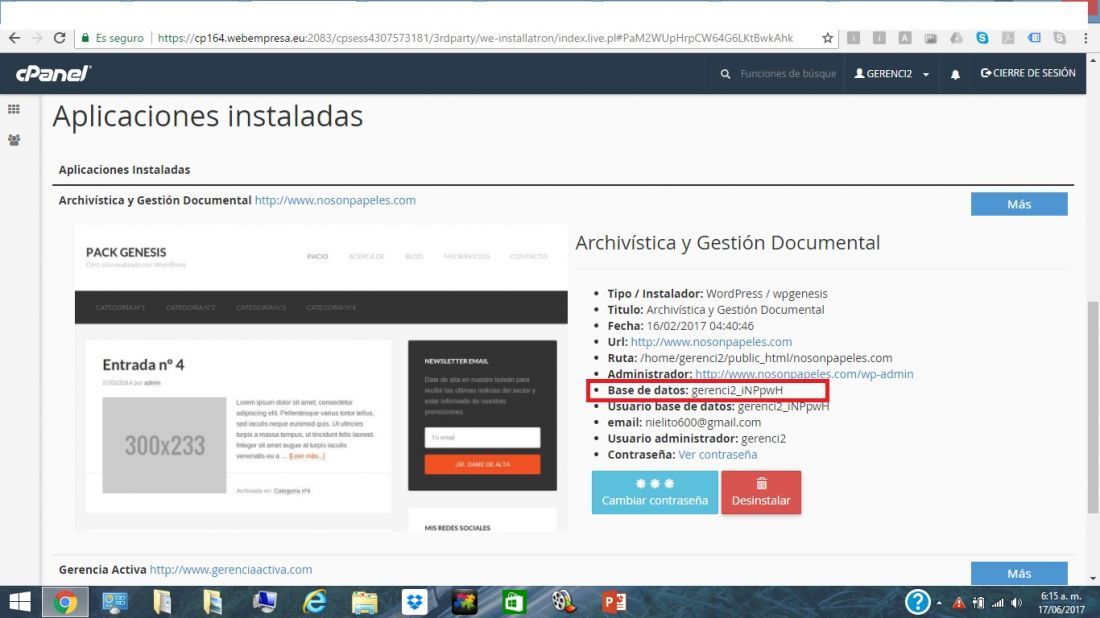
Task: Click Ver contraseña link
Action: click(x=717, y=455)
